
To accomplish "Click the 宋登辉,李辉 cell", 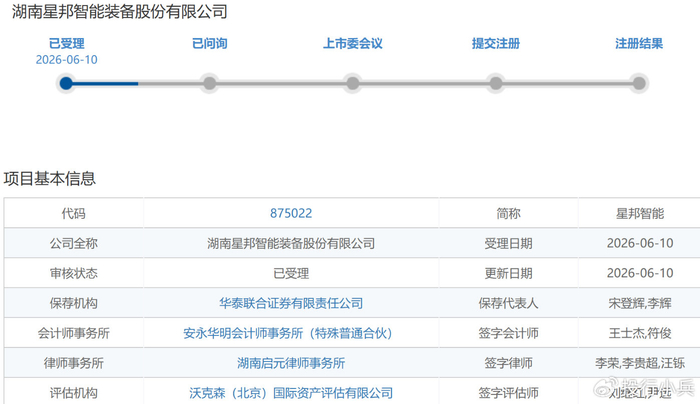I will point(640,303).
